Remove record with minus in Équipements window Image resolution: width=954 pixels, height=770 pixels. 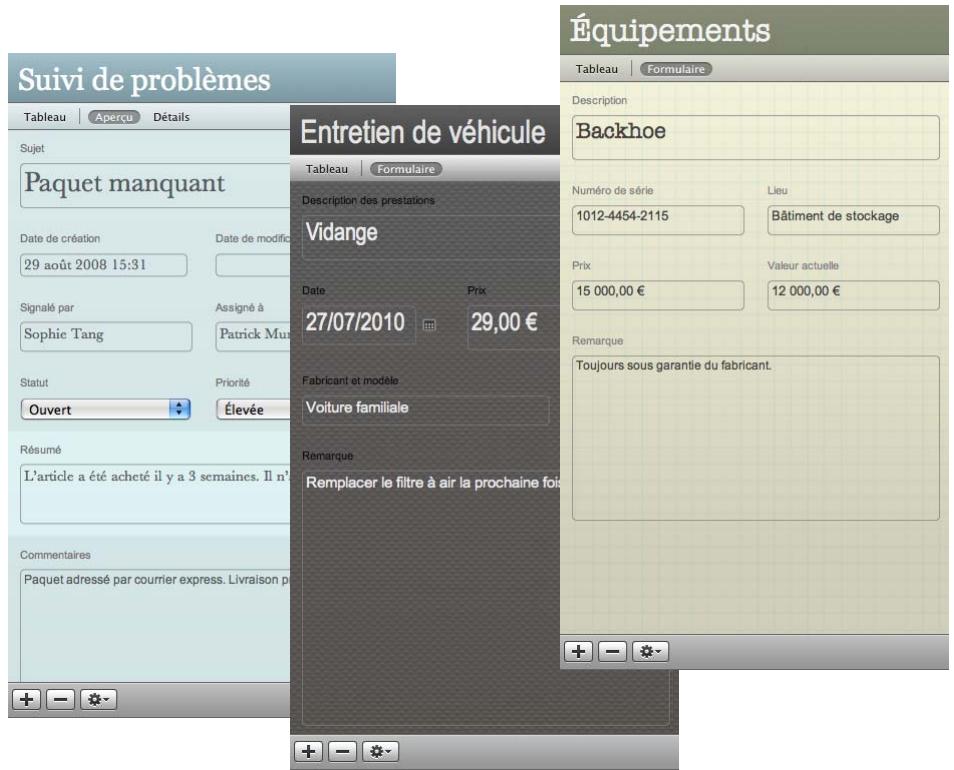(613, 651)
